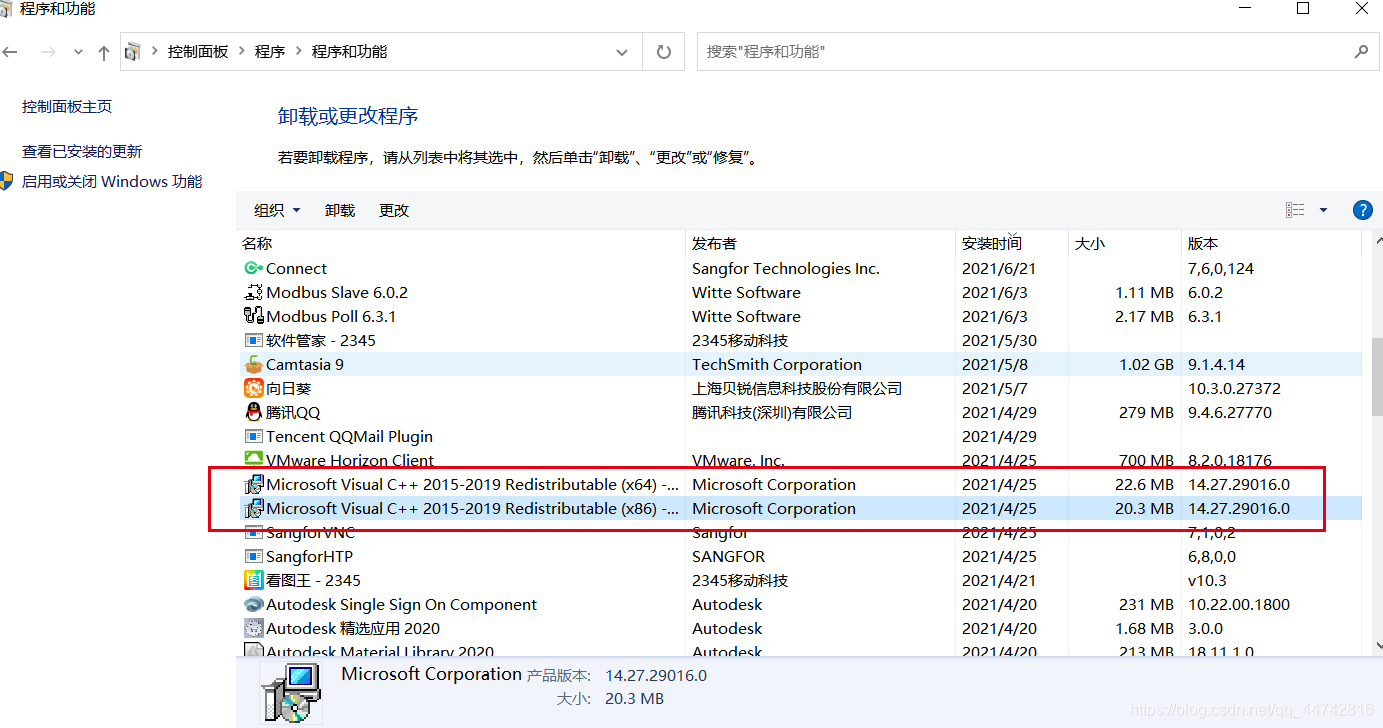Click 程序和功能 in the address breadcrumb
The image size is (1383, 728).
point(349,52)
